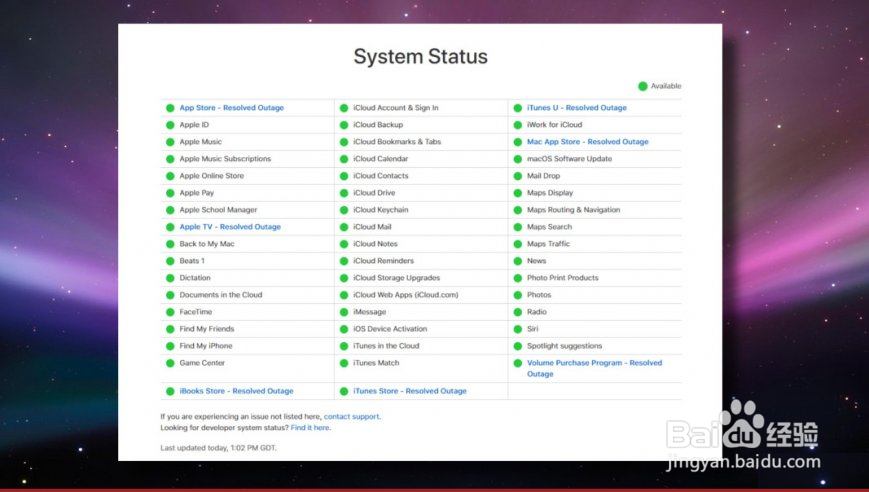
Task: Select the 'Back to My Mac' text
Action: pyautogui.click(x=207, y=244)
